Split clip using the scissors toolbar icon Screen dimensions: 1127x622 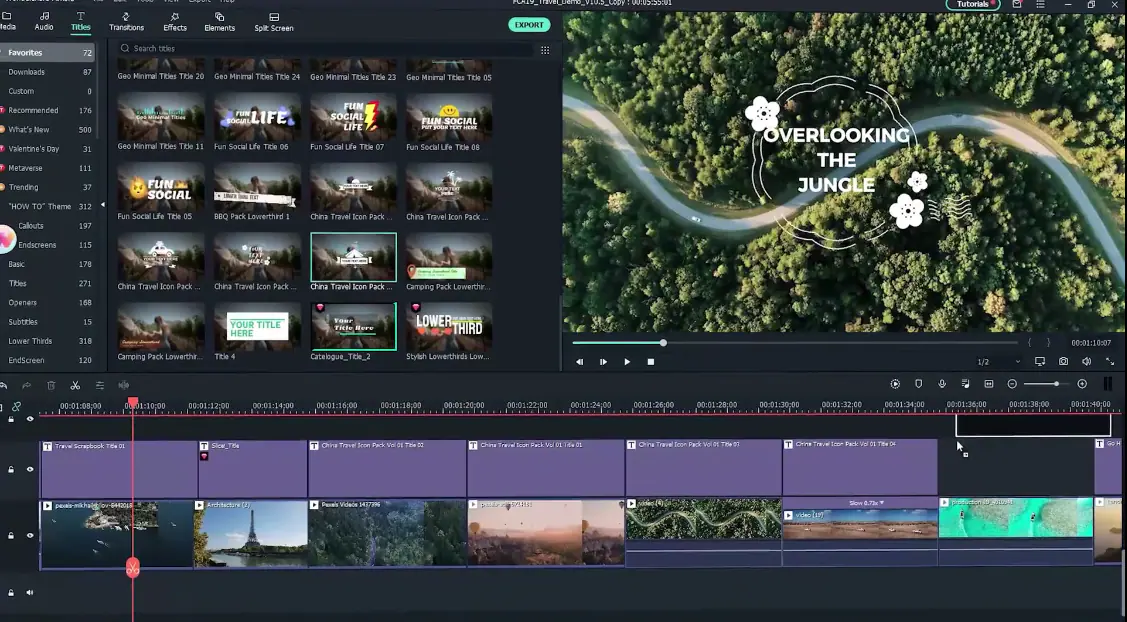point(75,385)
